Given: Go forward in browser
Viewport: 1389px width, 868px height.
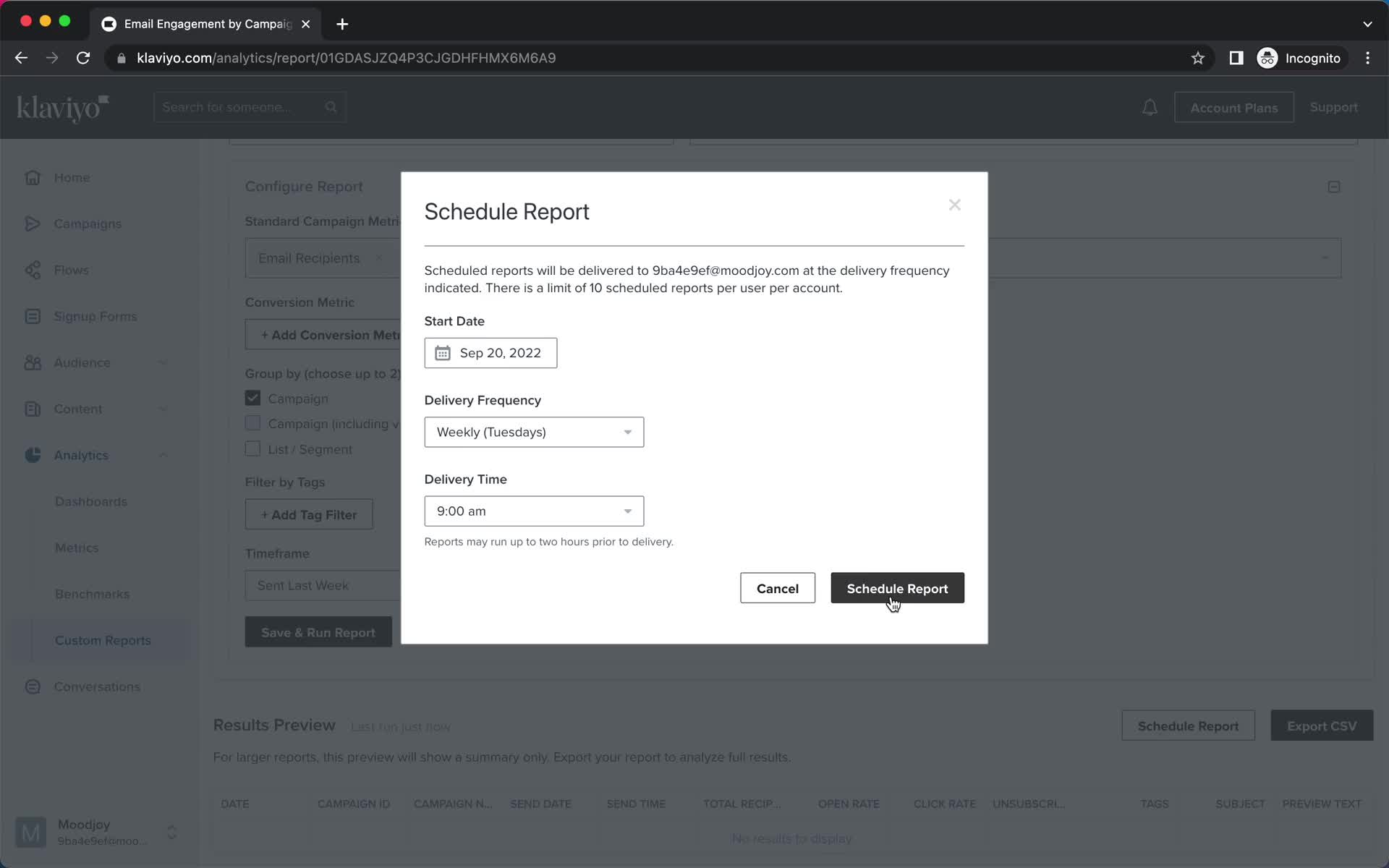Looking at the screenshot, I should (x=52, y=58).
